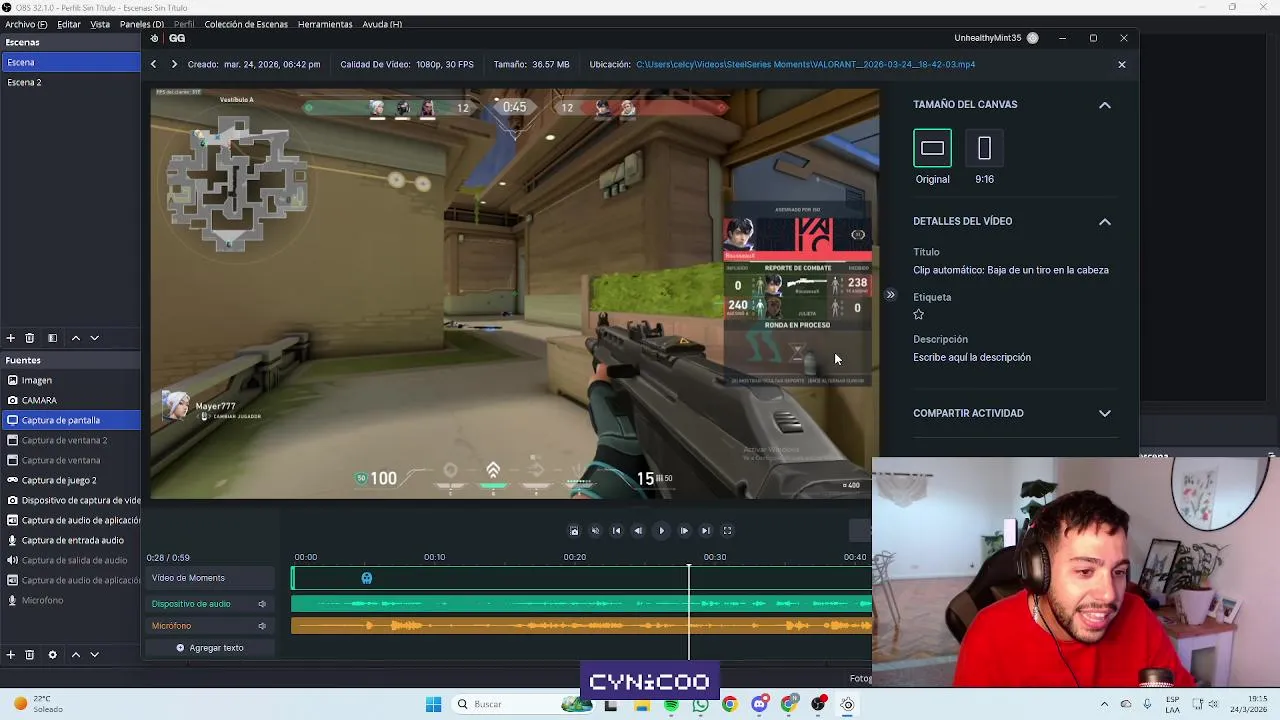The height and width of the screenshot is (720, 1280).
Task: Open scene filters icon
Action: click(52, 338)
